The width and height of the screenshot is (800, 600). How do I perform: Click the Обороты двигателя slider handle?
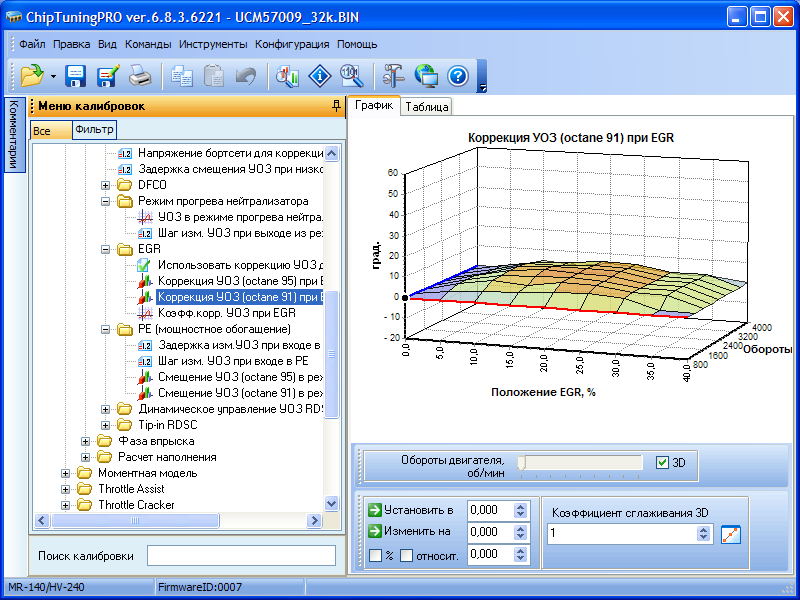(x=521, y=462)
